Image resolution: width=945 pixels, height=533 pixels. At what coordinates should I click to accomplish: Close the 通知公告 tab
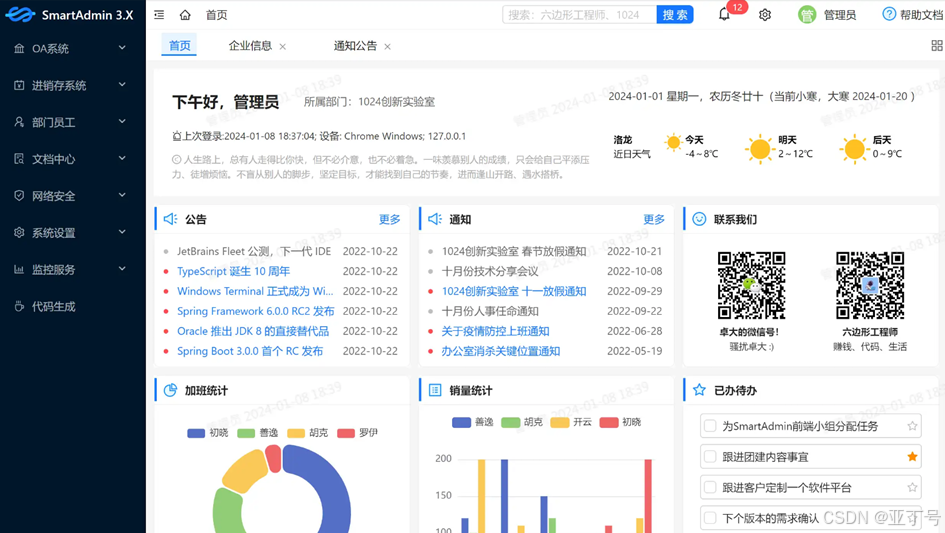pyautogui.click(x=388, y=46)
